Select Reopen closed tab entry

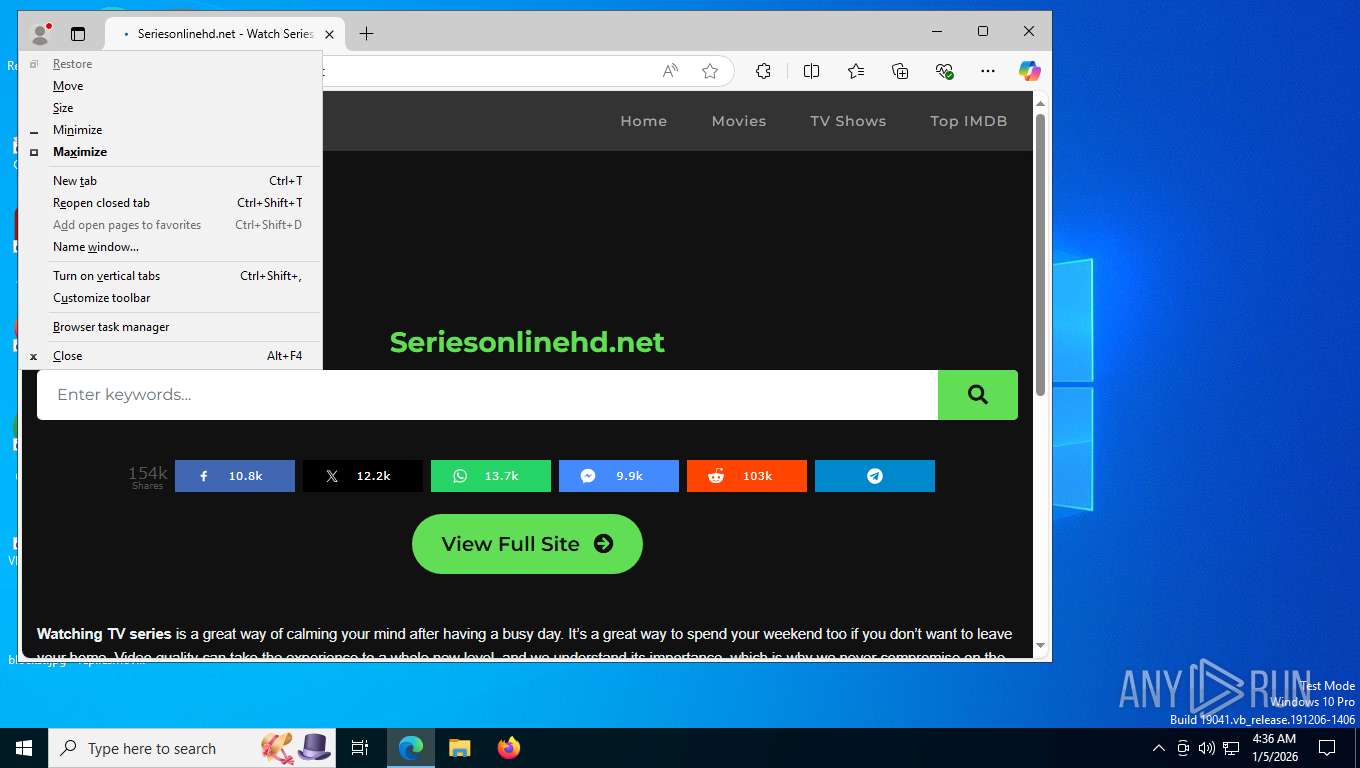click(170, 203)
